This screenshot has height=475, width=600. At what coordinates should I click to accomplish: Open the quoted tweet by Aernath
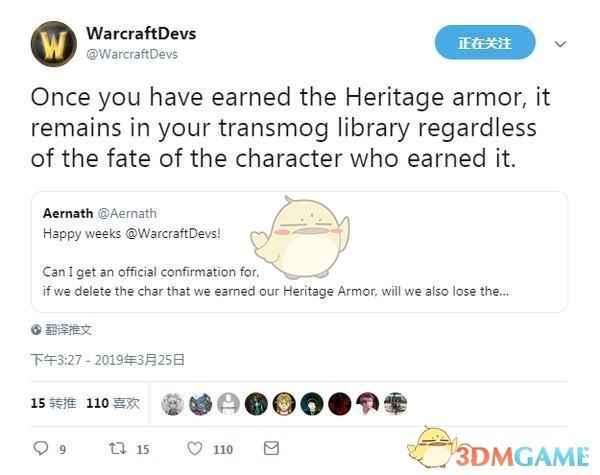coord(299,252)
